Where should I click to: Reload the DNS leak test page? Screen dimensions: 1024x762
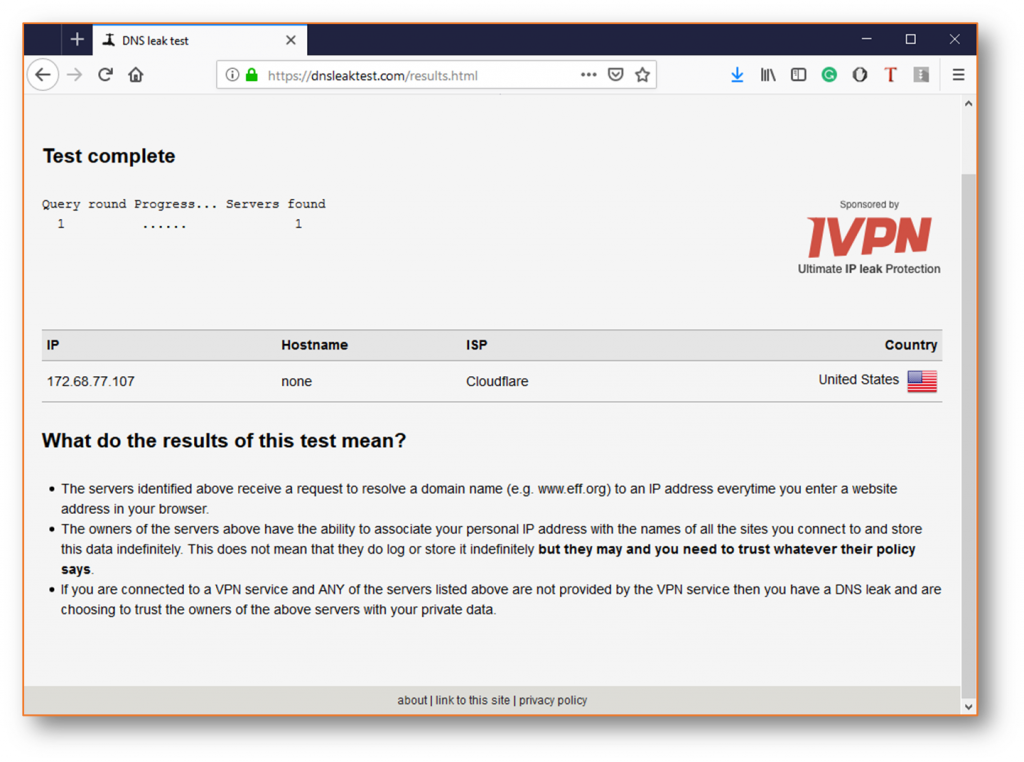[x=105, y=75]
